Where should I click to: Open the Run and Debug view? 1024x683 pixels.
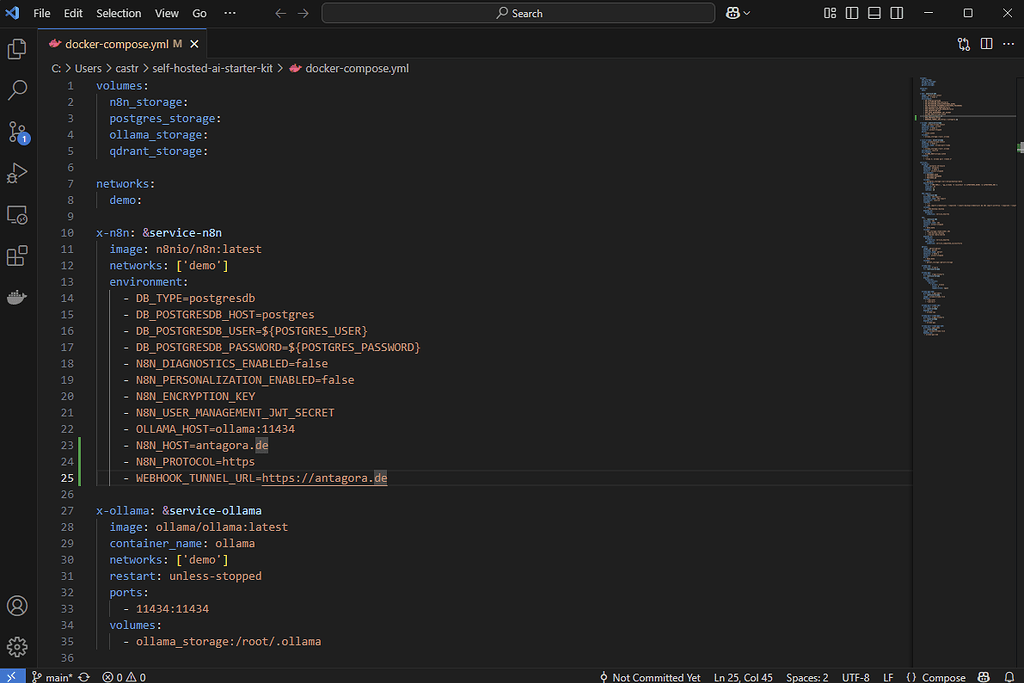(16, 173)
